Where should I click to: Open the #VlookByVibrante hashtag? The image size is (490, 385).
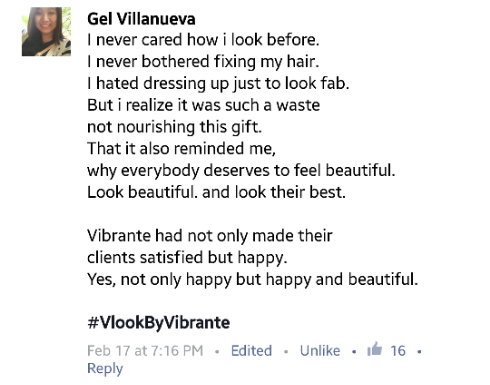point(159,323)
